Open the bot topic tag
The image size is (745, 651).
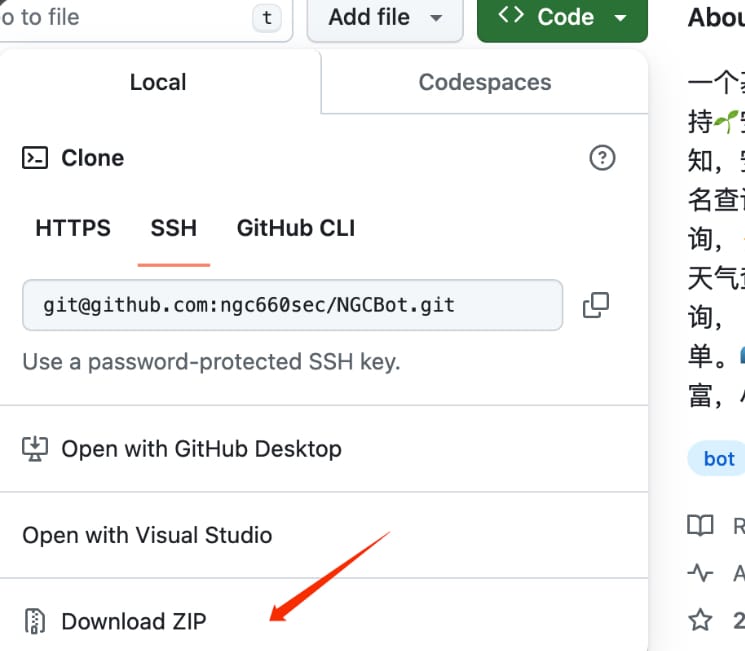coord(718,459)
